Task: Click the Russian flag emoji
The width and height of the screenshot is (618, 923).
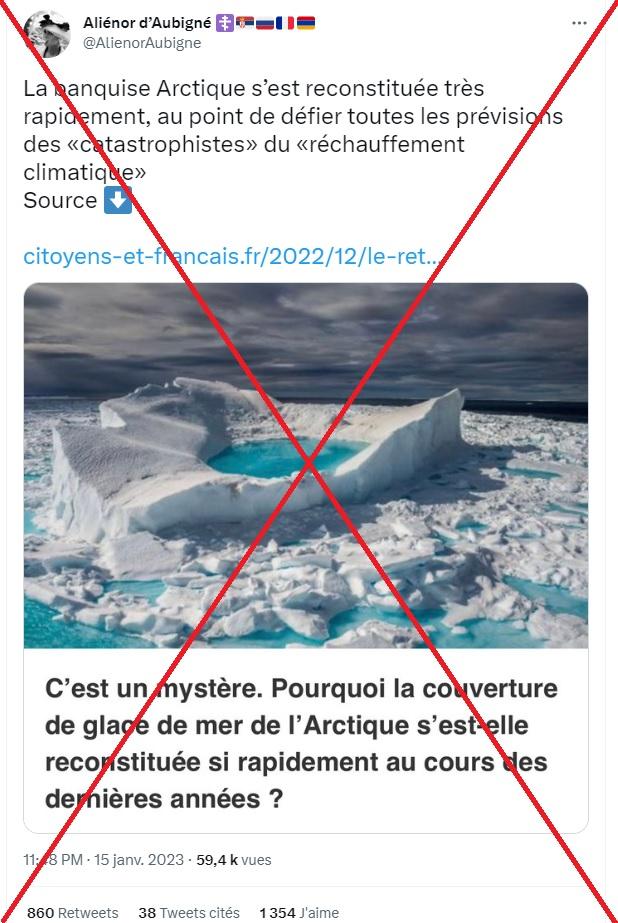Action: pos(265,24)
